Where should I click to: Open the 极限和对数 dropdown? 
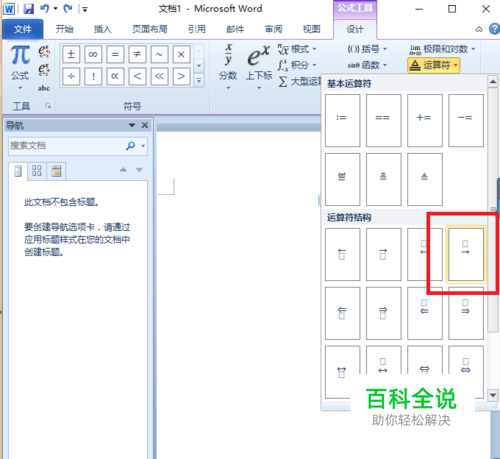pos(442,49)
